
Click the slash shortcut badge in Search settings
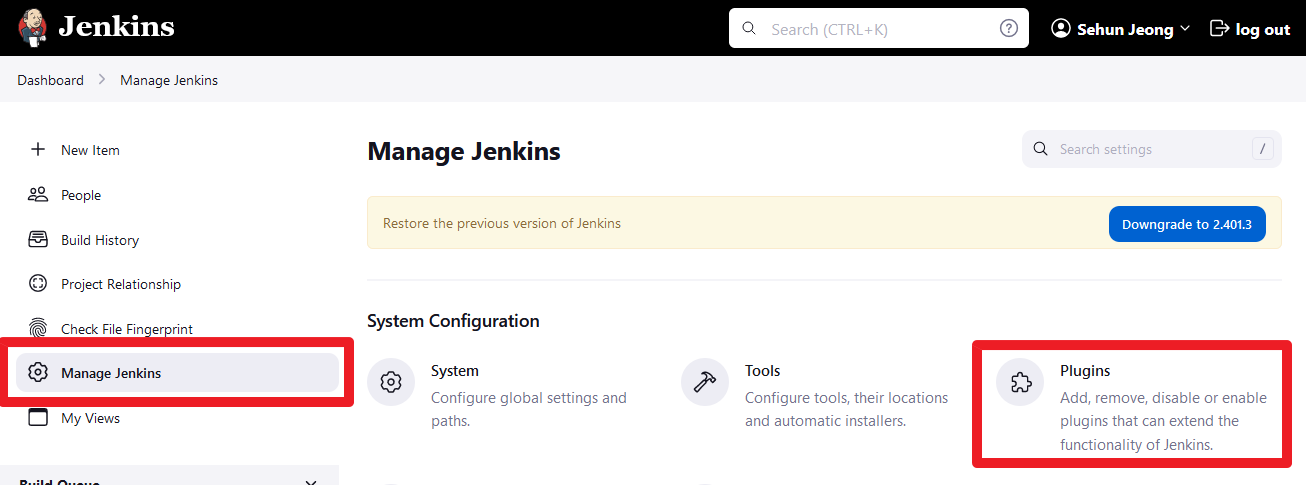(x=1263, y=149)
